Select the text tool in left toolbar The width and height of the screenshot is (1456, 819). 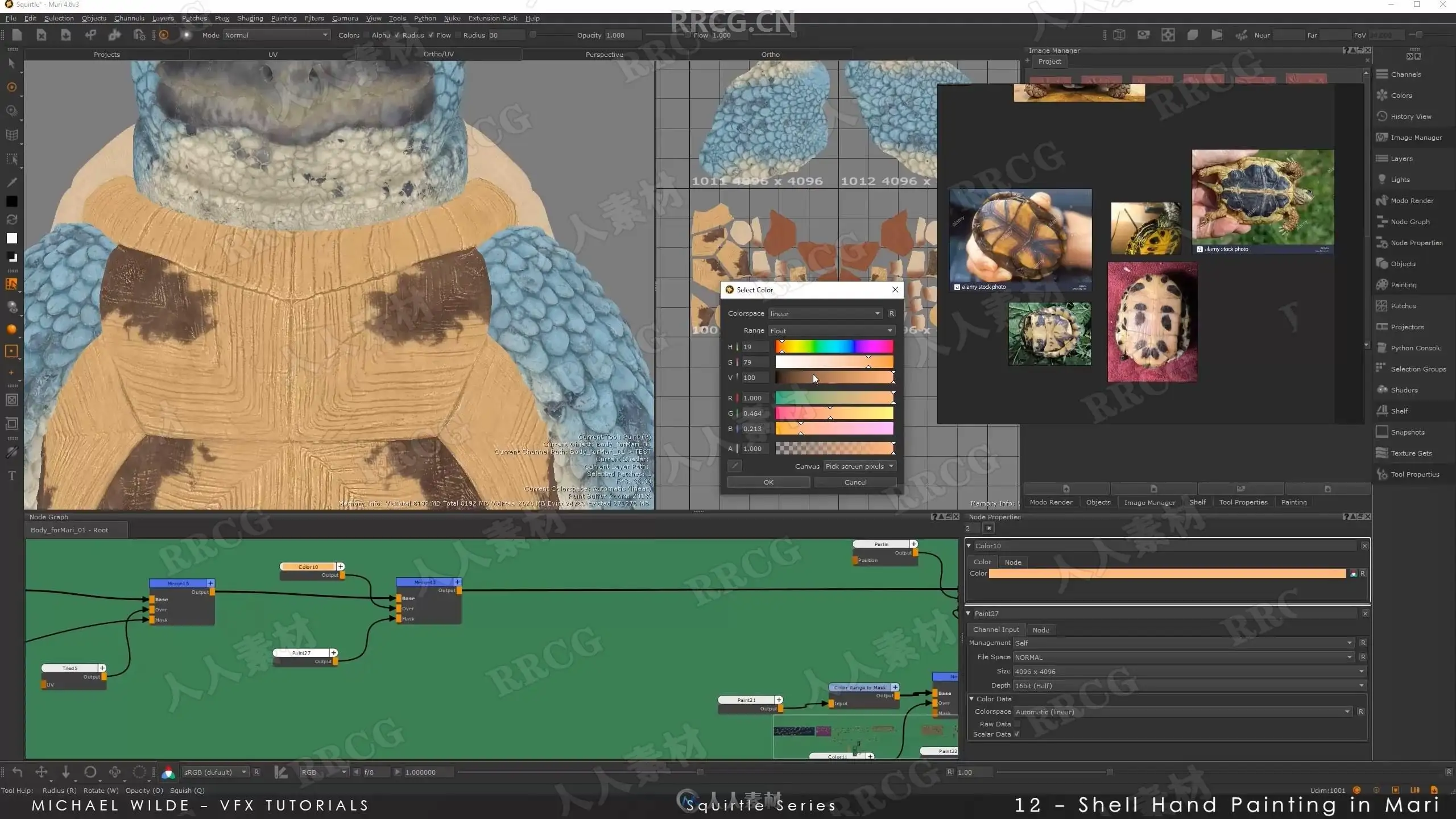(11, 476)
